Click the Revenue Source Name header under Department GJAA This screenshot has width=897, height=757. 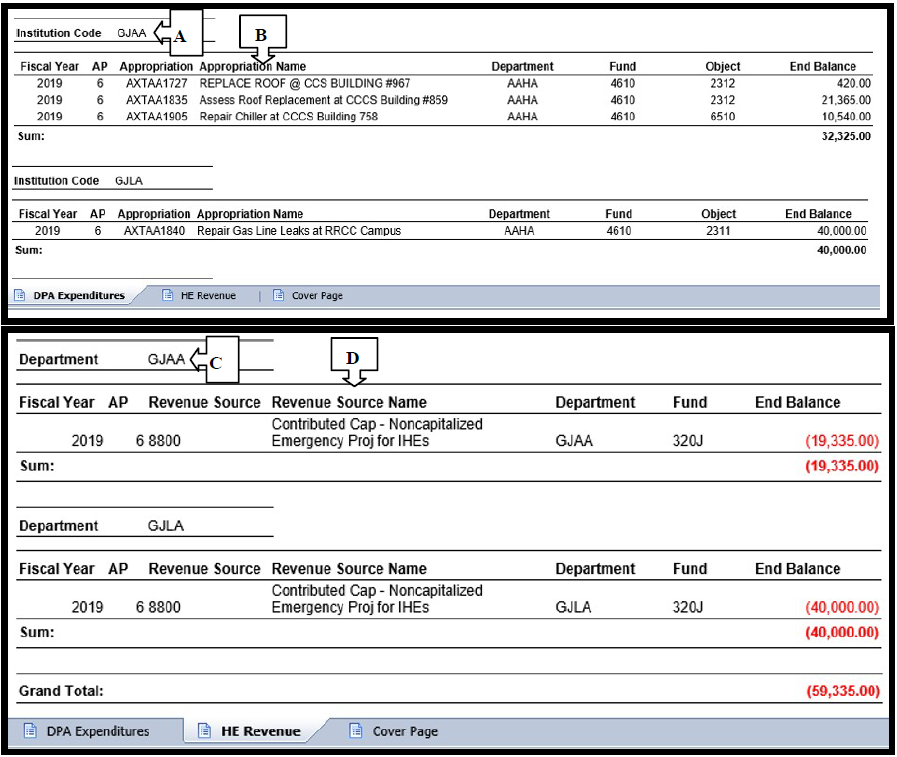coord(349,403)
